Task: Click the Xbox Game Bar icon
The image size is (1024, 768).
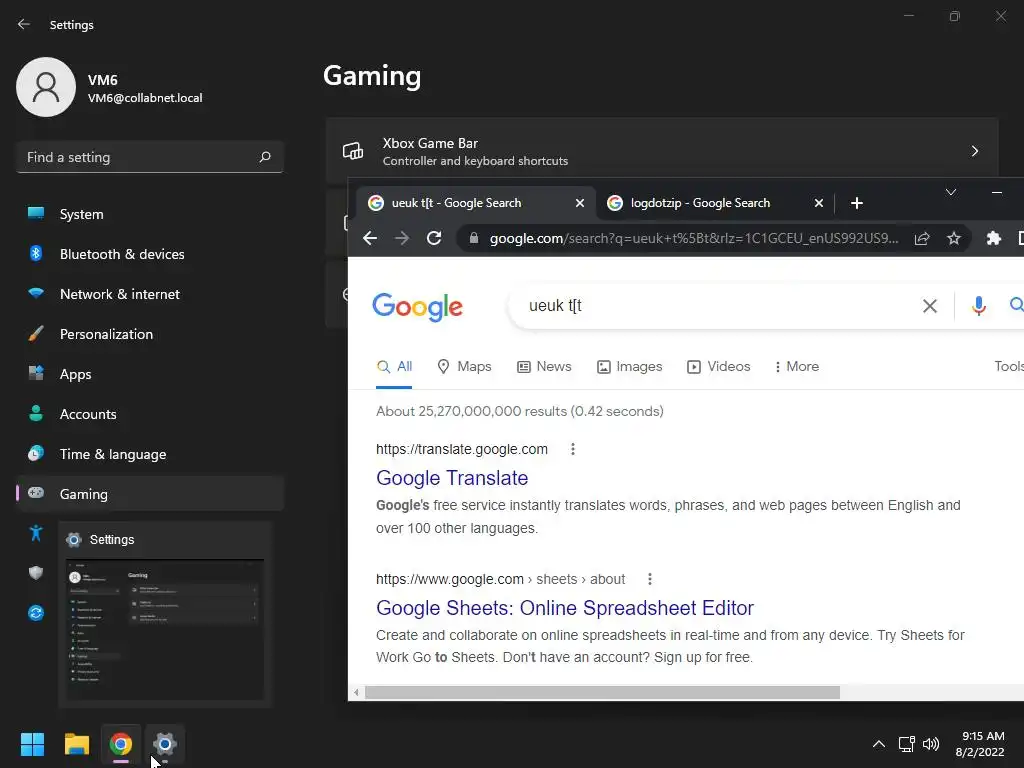Action: (353, 152)
